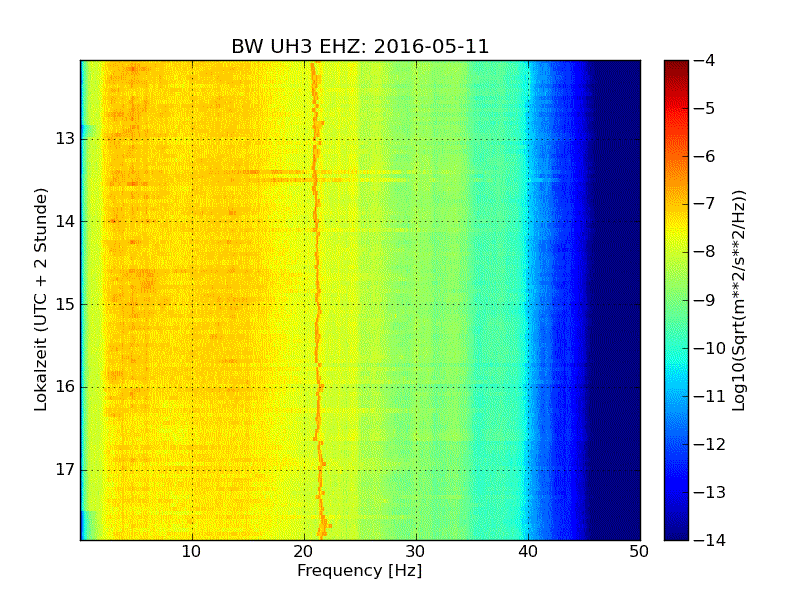Click the colorbar tick label −13
Image resolution: width=800 pixels, height=600 pixels.
click(x=709, y=492)
